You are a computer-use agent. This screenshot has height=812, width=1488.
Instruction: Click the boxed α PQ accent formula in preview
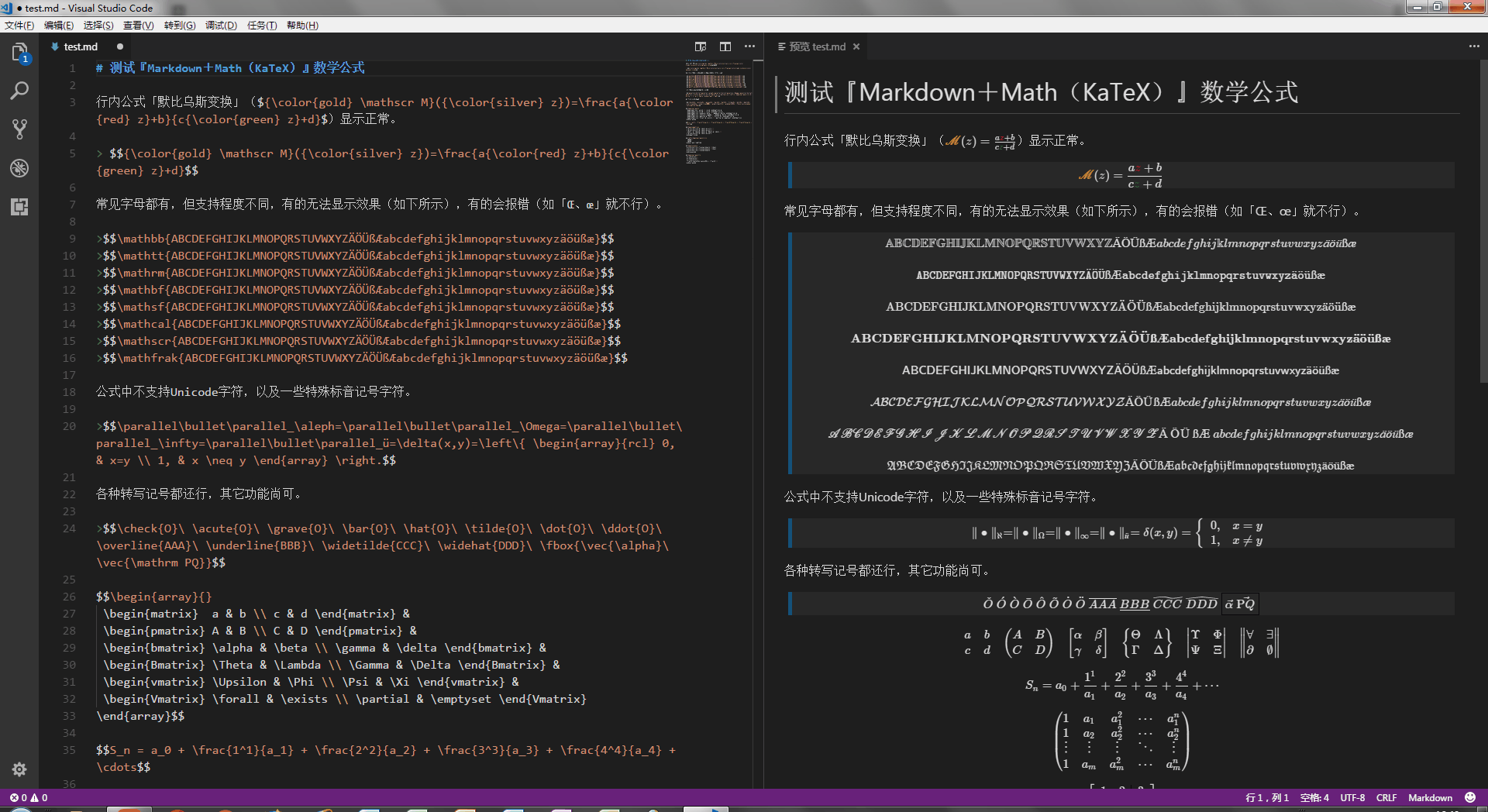(1240, 604)
